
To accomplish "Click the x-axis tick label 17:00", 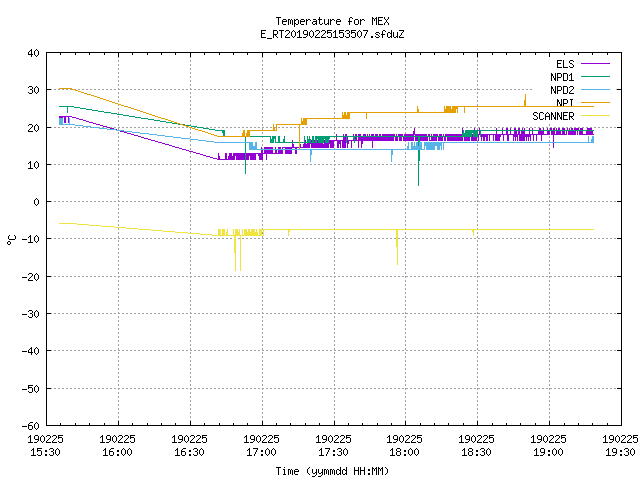I will [261, 452].
